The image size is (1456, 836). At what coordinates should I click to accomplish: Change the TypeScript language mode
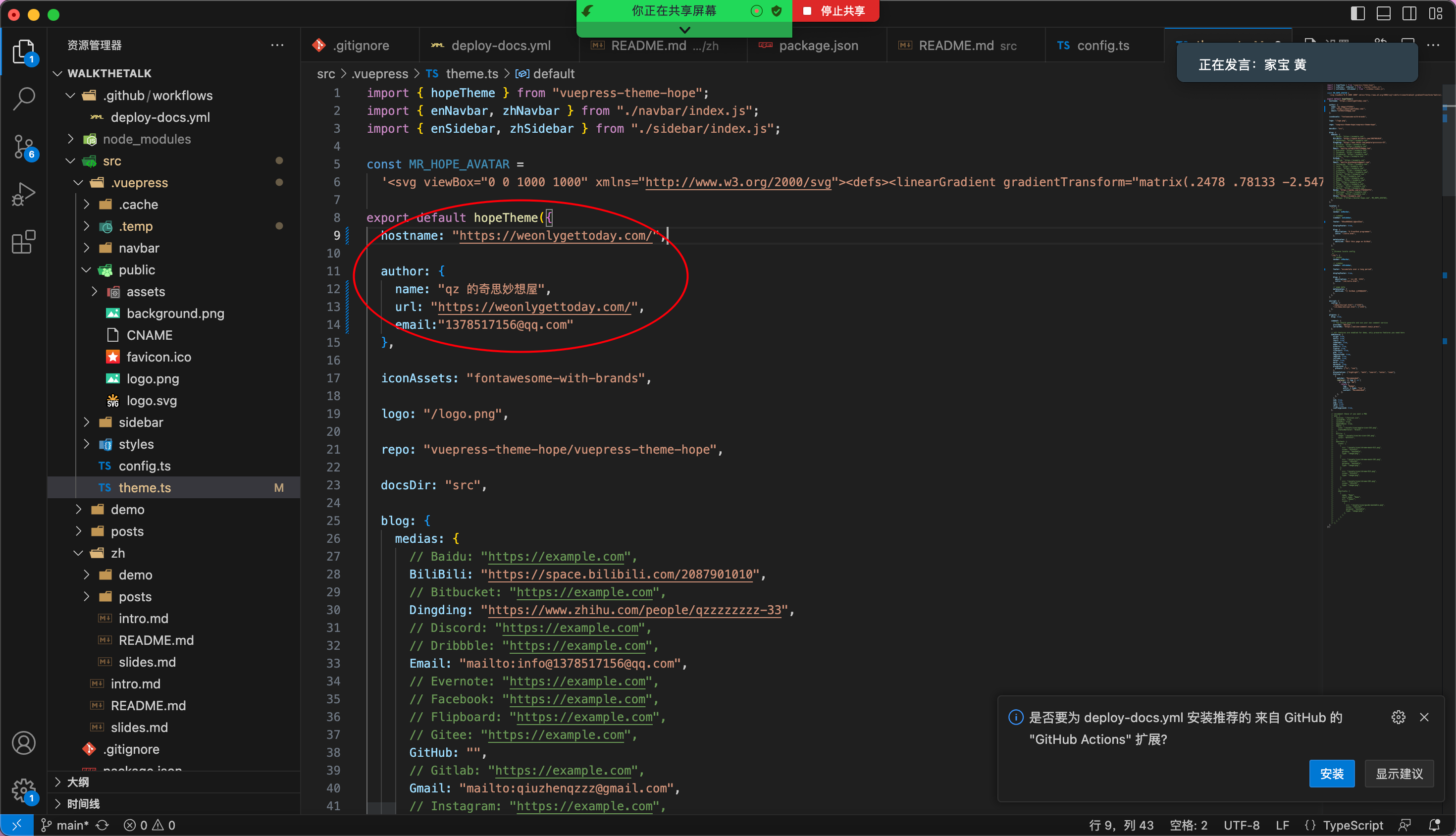[x=1352, y=825]
